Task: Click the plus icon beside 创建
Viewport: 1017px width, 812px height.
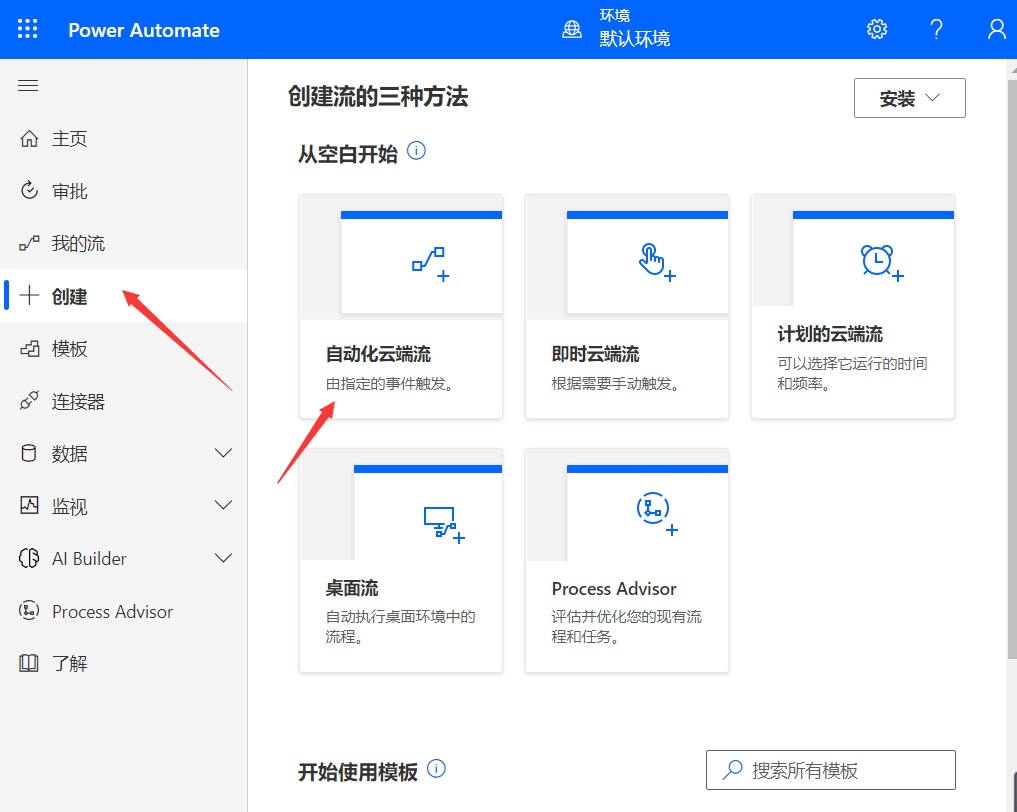Action: [29, 296]
